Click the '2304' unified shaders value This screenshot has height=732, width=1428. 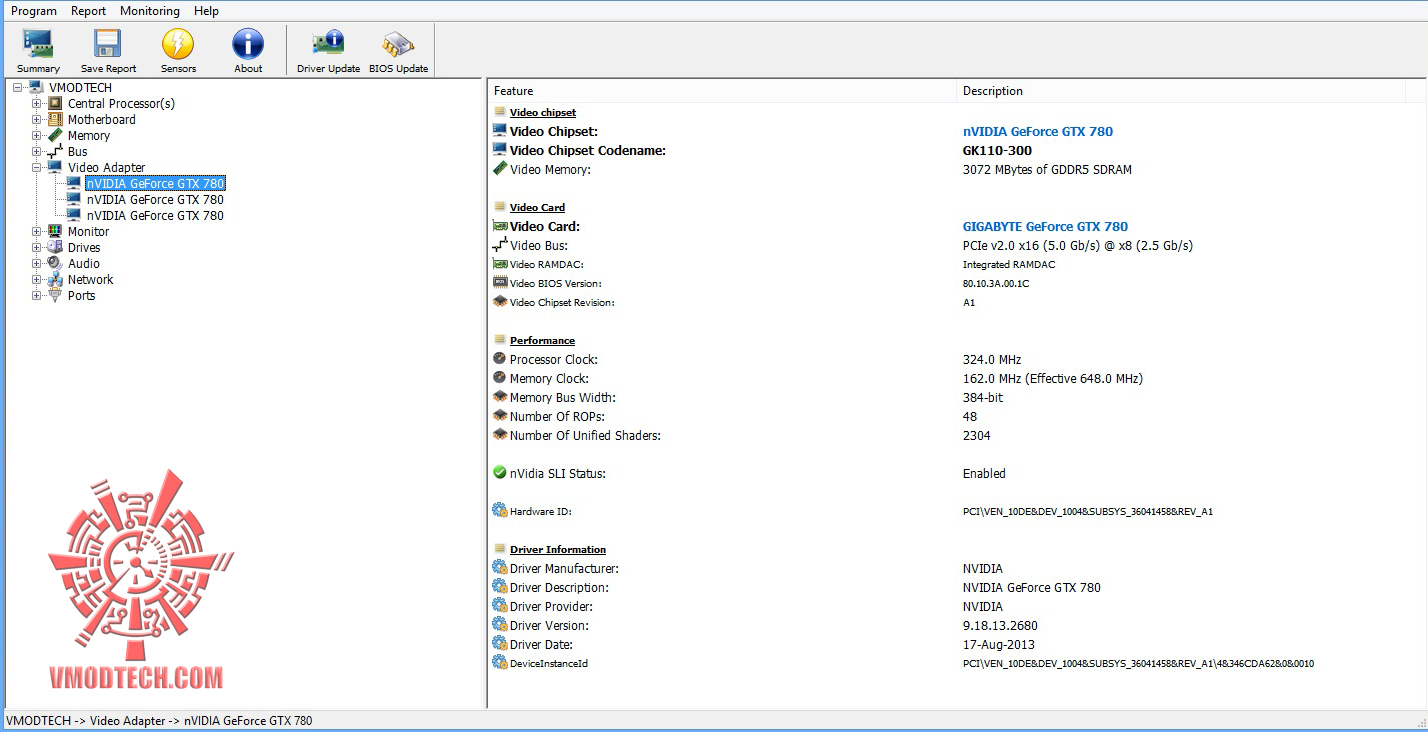click(x=977, y=435)
